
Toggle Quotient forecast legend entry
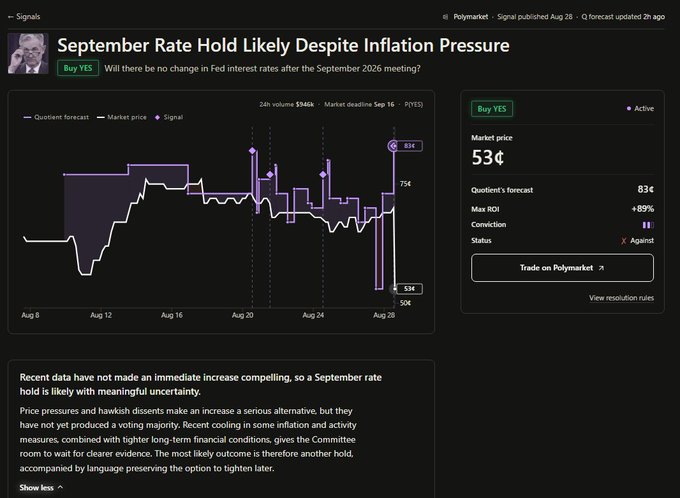[56, 117]
